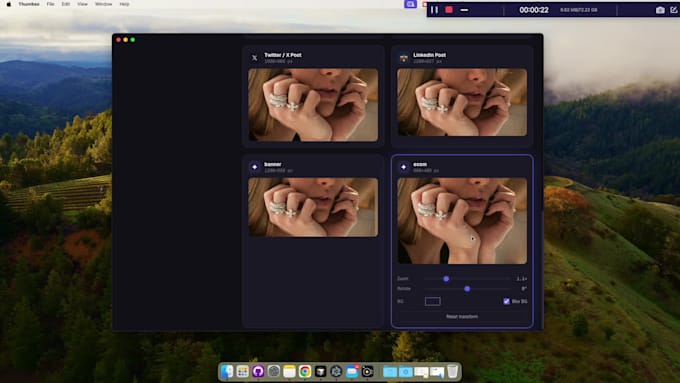The height and width of the screenshot is (383, 680).
Task: Open the Trash in the Dock
Action: [x=452, y=371]
